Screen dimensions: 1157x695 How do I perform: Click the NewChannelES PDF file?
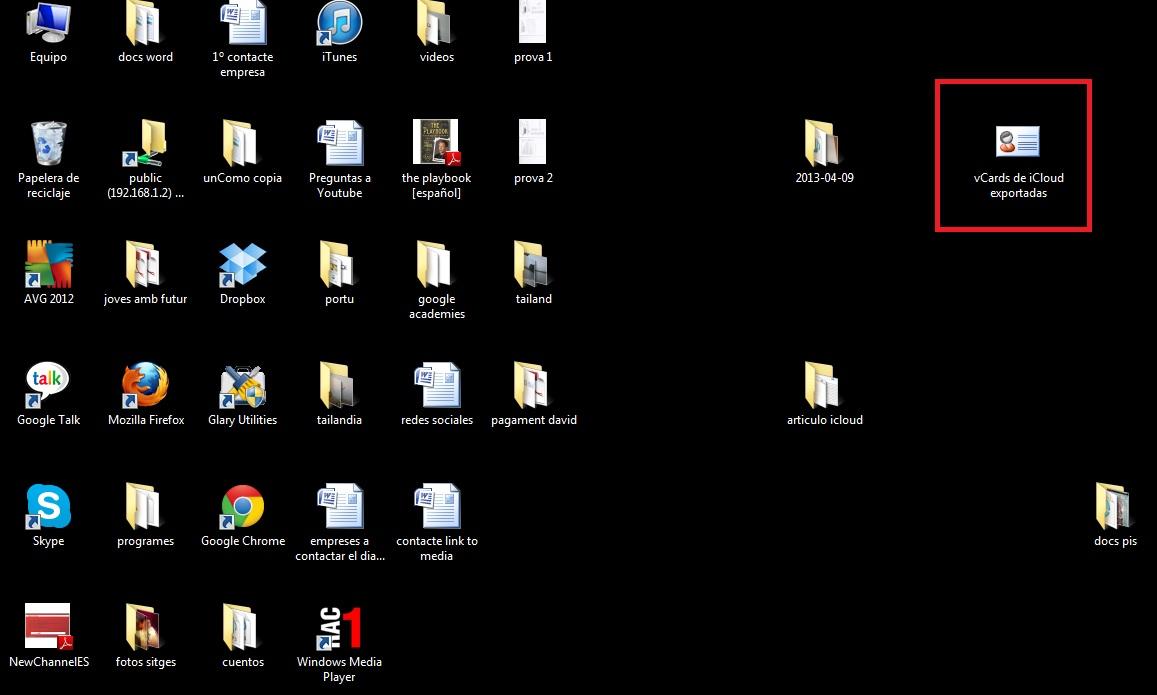click(48, 628)
